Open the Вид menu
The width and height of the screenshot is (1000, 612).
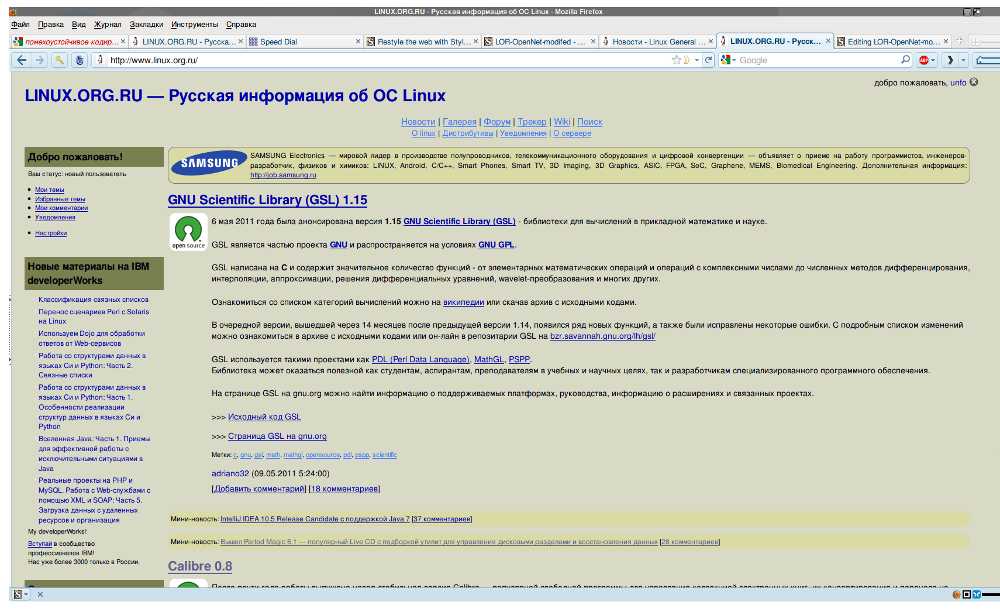pos(78,24)
